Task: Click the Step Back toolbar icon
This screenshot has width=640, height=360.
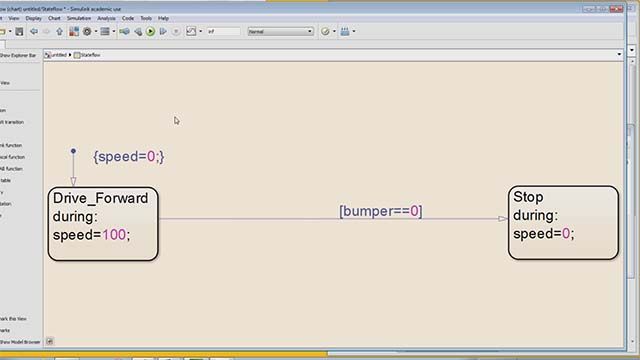Action: coord(138,31)
